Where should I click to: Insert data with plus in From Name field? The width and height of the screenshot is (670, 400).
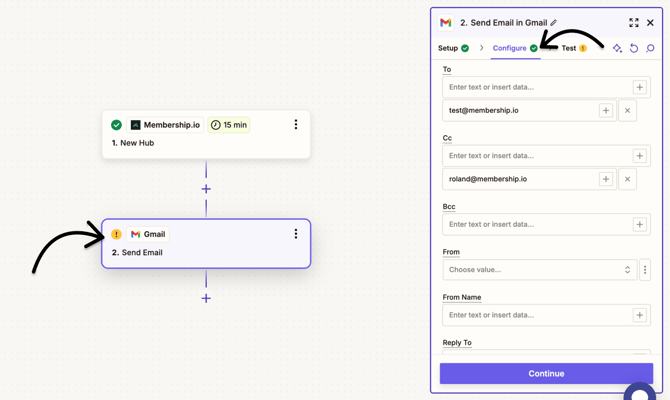click(640, 315)
